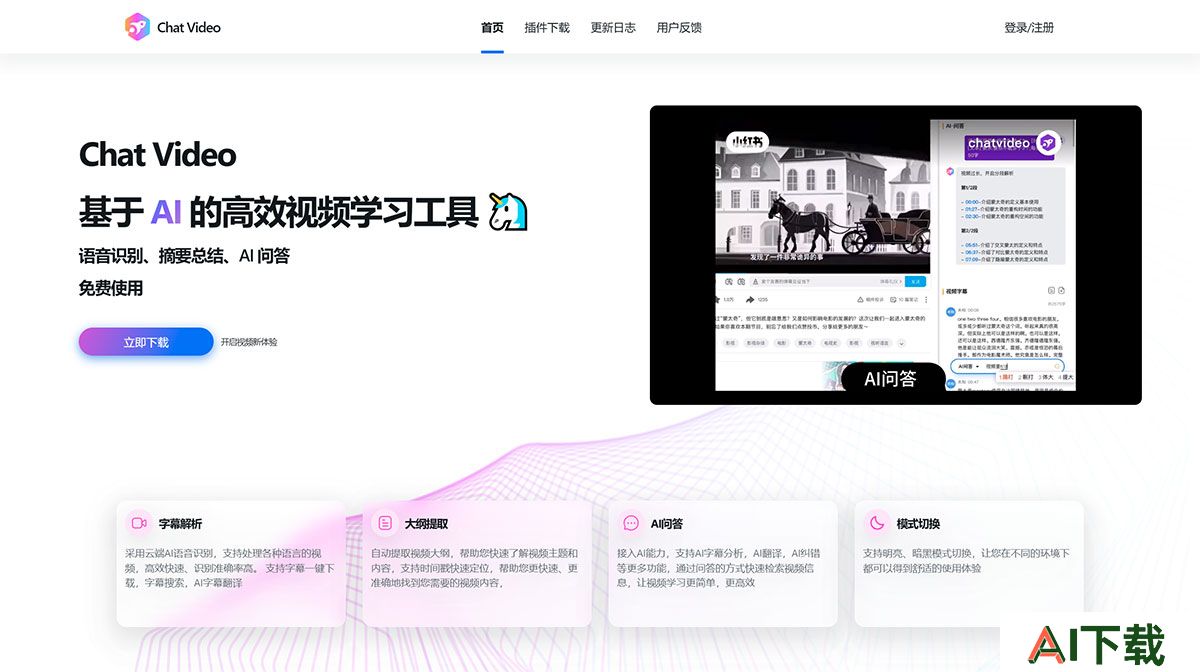Viewport: 1200px width, 672px height.
Task: Open the 首页 tab
Action: (492, 27)
